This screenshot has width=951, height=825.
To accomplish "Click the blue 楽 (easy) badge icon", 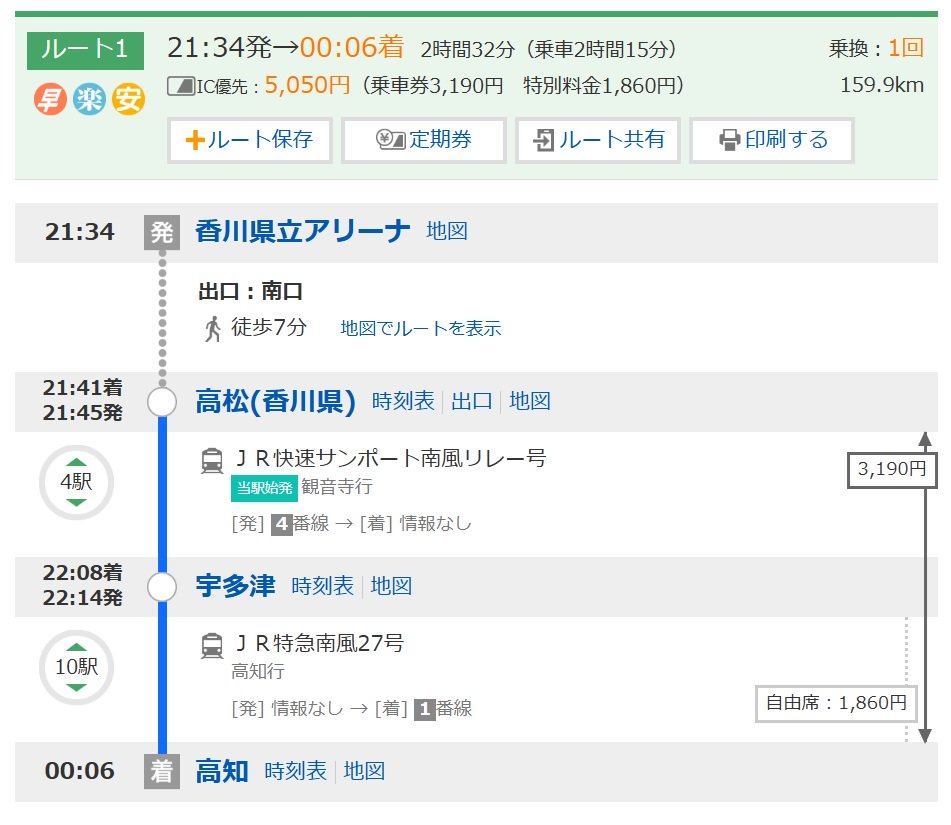I will tap(89, 99).
